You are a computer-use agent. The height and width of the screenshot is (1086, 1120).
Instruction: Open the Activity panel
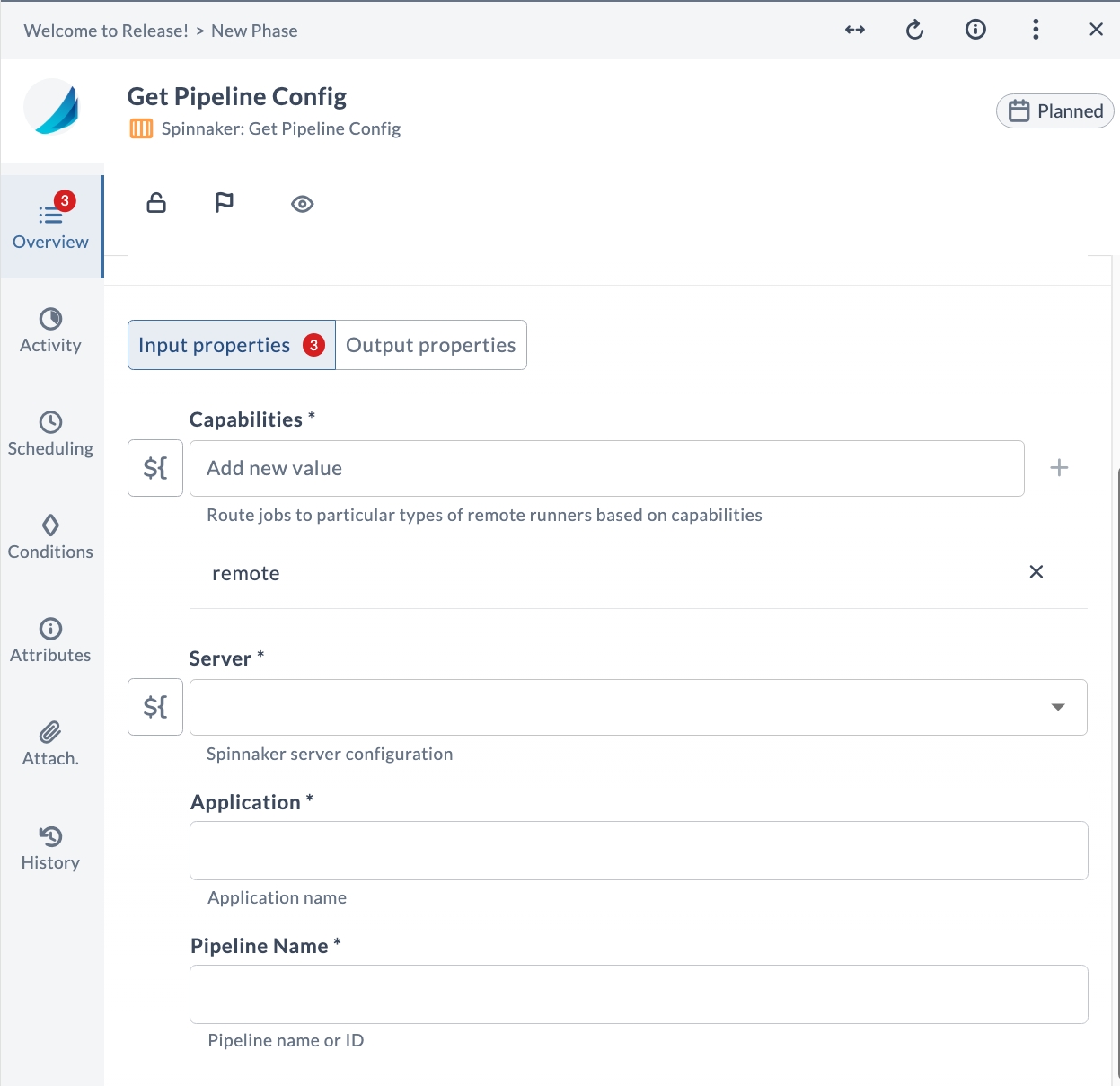50,331
